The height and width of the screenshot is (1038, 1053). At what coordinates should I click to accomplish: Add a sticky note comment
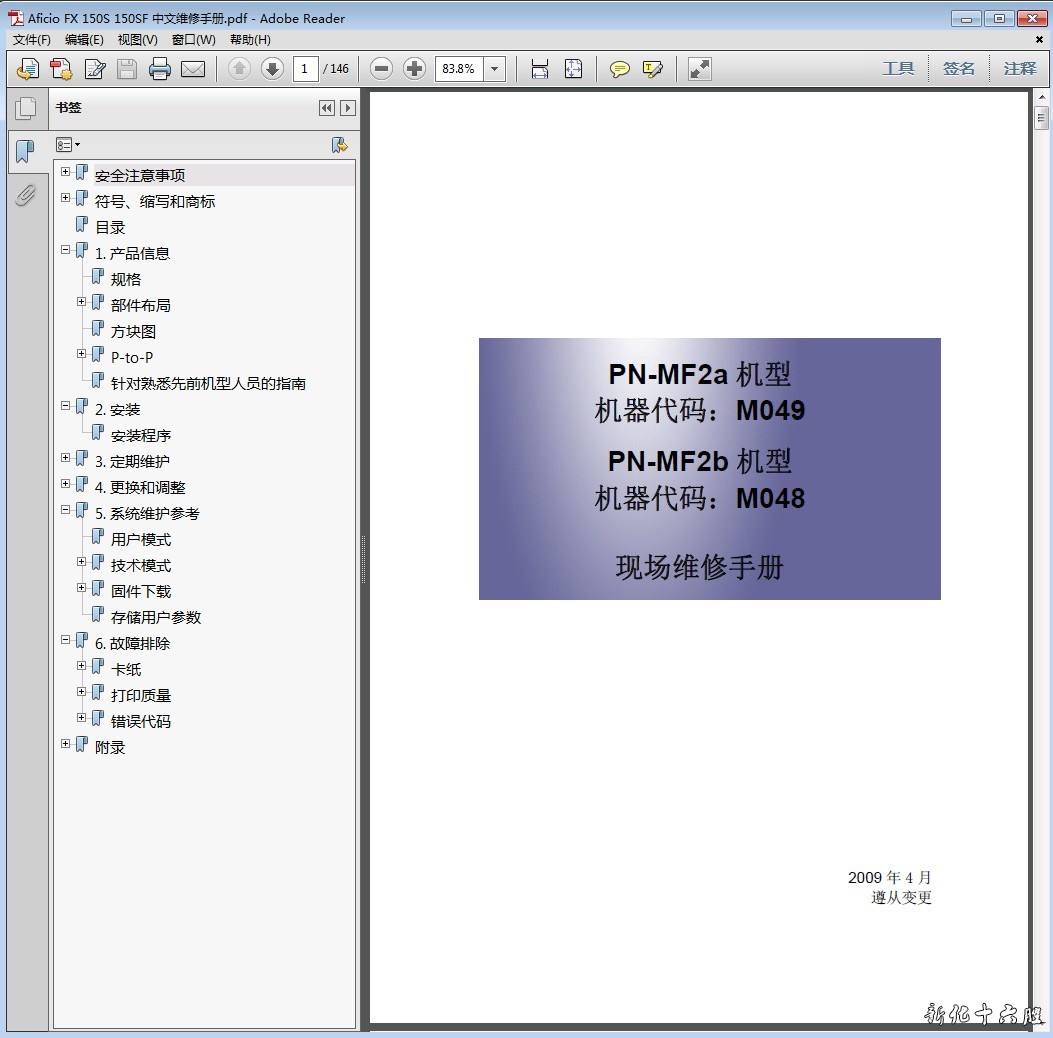(620, 69)
